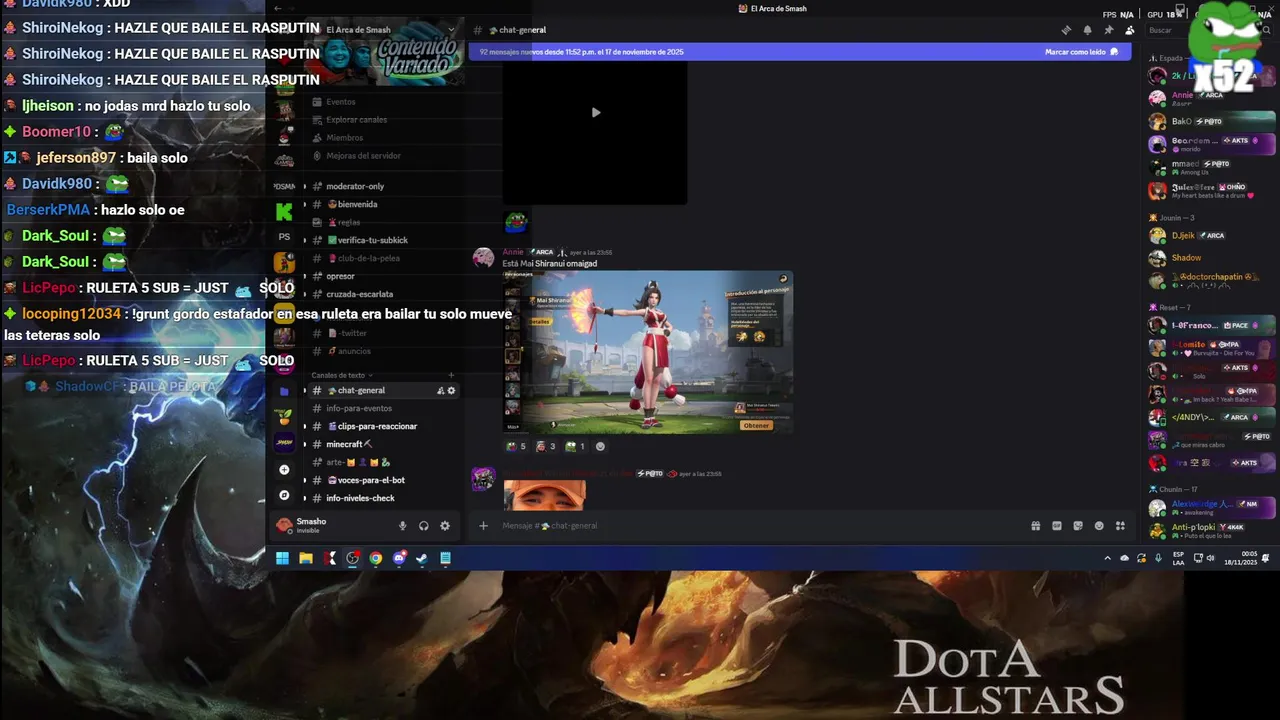Open the blue server folder icon
Image resolution: width=1280 pixels, height=720 pixels.
[x=284, y=391]
